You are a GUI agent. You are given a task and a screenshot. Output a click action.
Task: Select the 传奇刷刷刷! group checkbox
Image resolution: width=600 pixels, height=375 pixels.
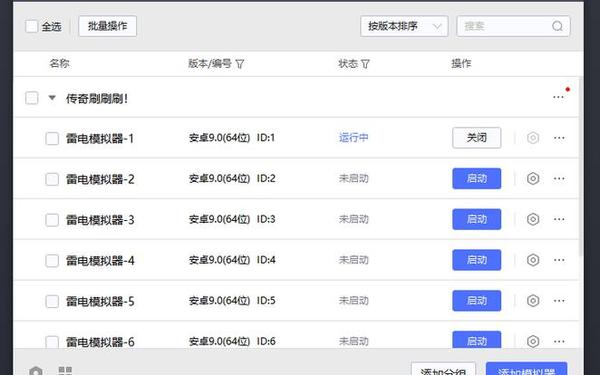tap(31, 98)
